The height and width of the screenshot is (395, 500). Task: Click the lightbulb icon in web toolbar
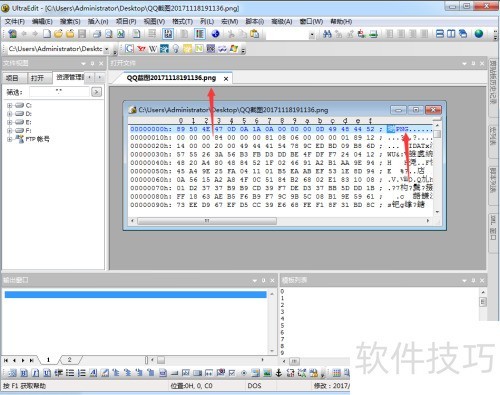point(176,49)
